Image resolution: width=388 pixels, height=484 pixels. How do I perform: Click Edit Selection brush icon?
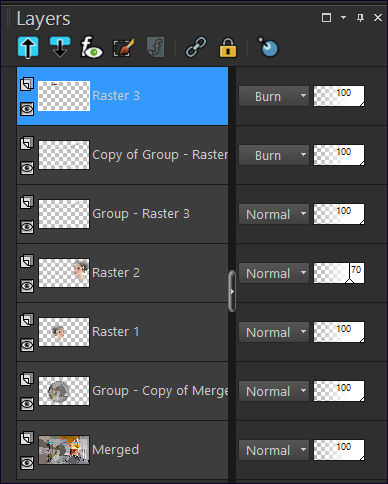point(124,47)
